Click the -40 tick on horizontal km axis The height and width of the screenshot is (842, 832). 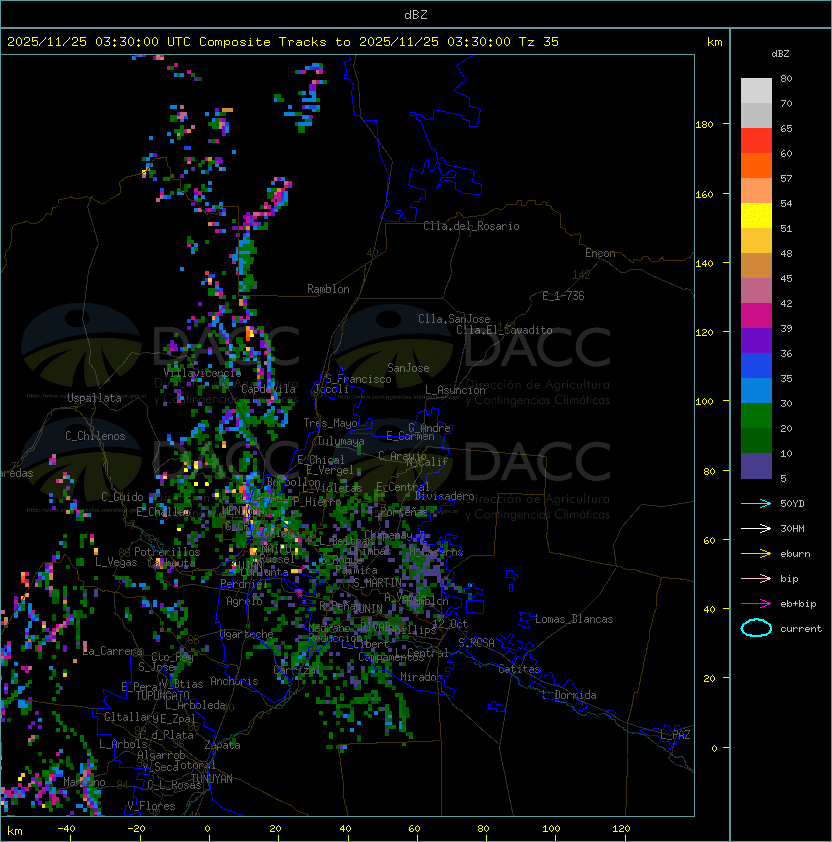point(66,829)
